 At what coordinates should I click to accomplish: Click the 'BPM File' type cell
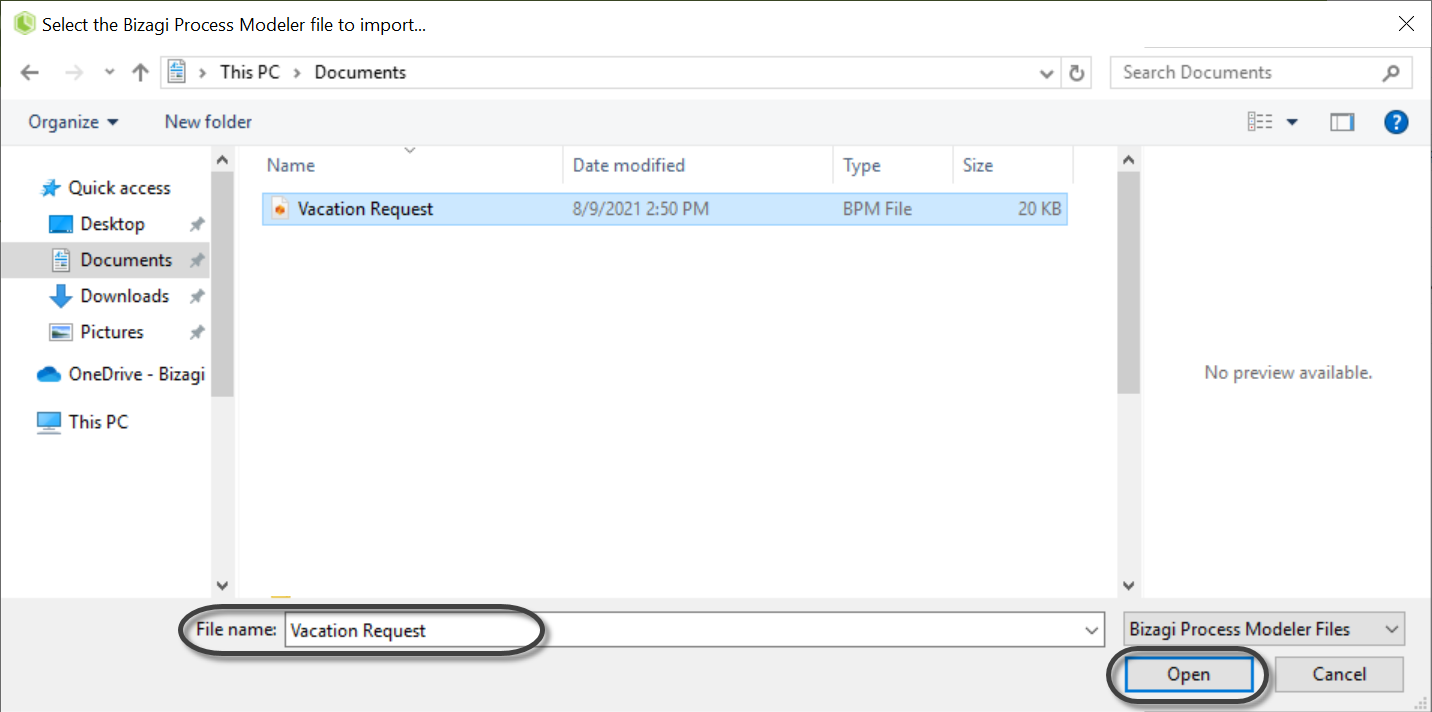pyautogui.click(x=877, y=209)
